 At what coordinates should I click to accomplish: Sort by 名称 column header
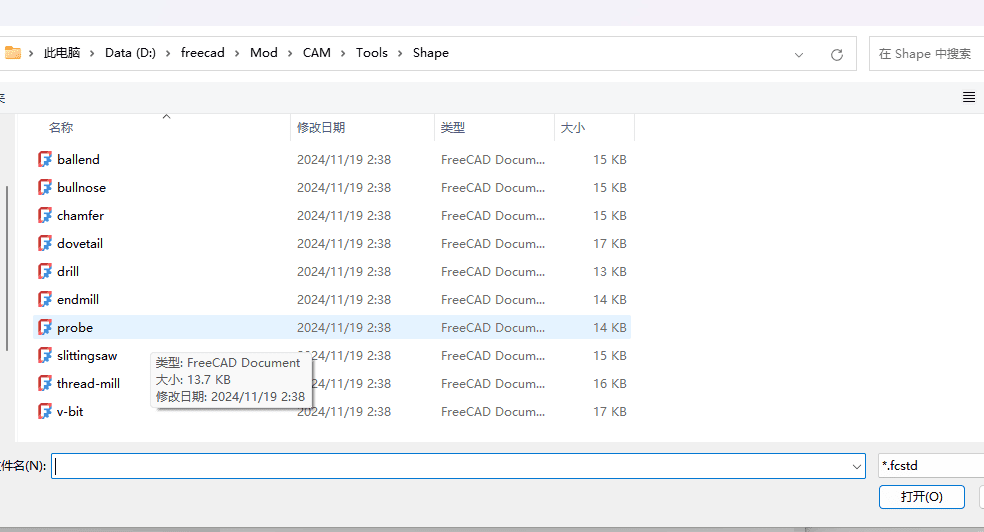coord(61,128)
